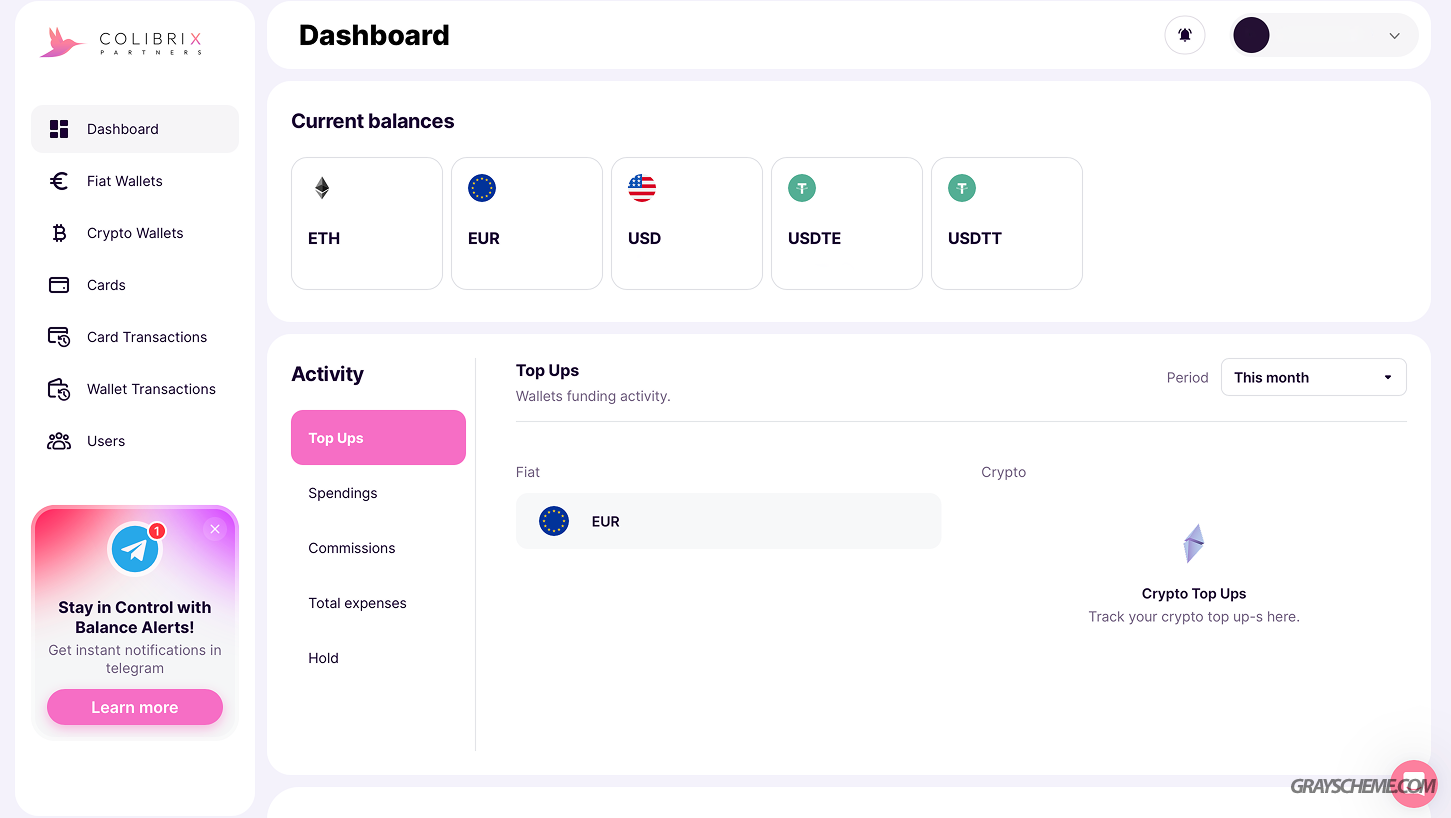Expand the user account dropdown chevron
This screenshot has height=818, width=1451.
[1394, 36]
